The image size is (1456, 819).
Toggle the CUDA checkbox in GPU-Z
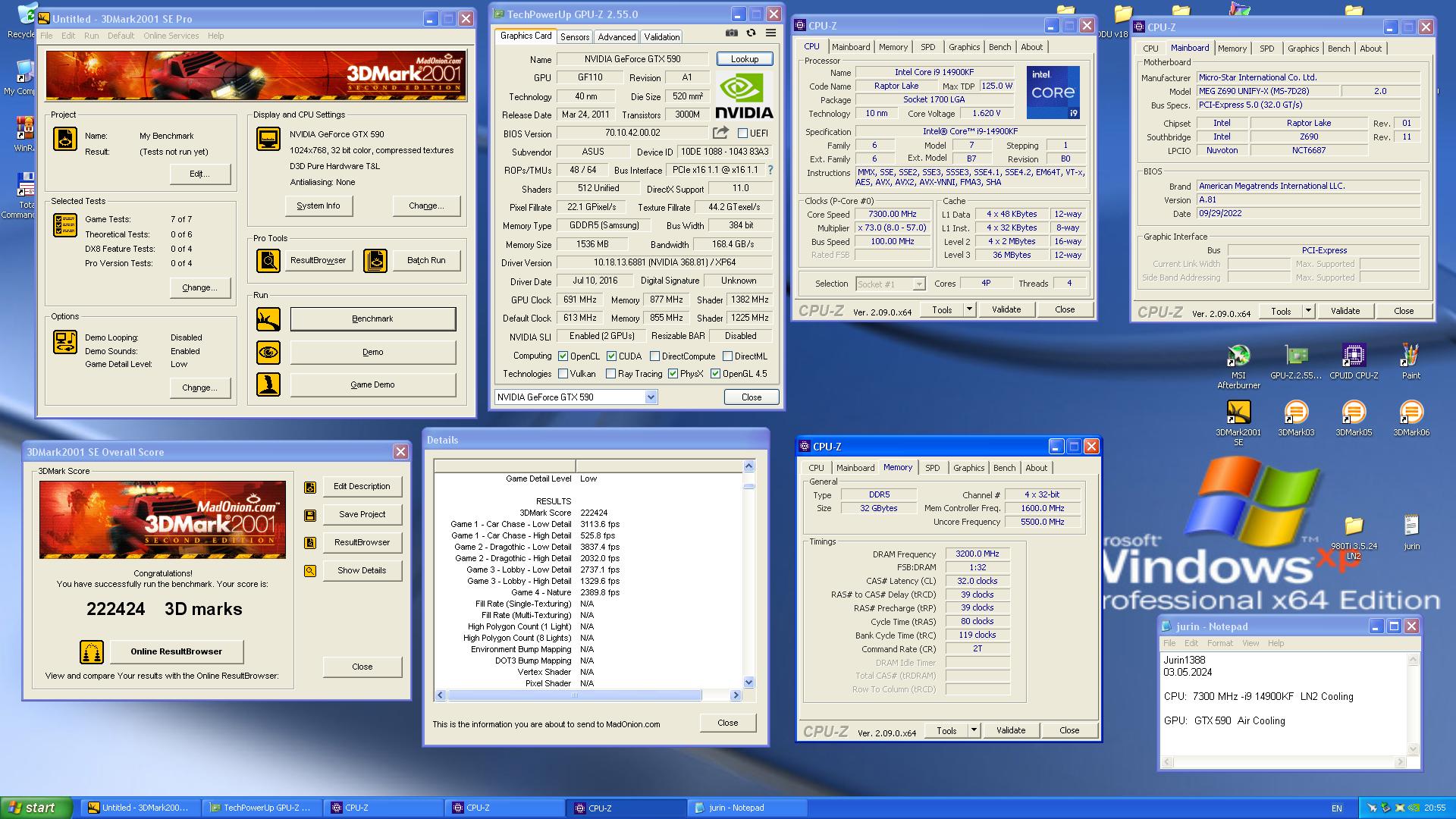tap(611, 356)
